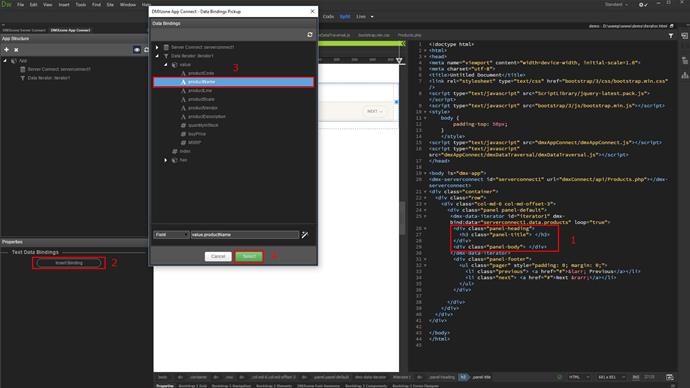690x388 pixels.
Task: Toggle INS insert mode in status bar
Action: point(635,377)
